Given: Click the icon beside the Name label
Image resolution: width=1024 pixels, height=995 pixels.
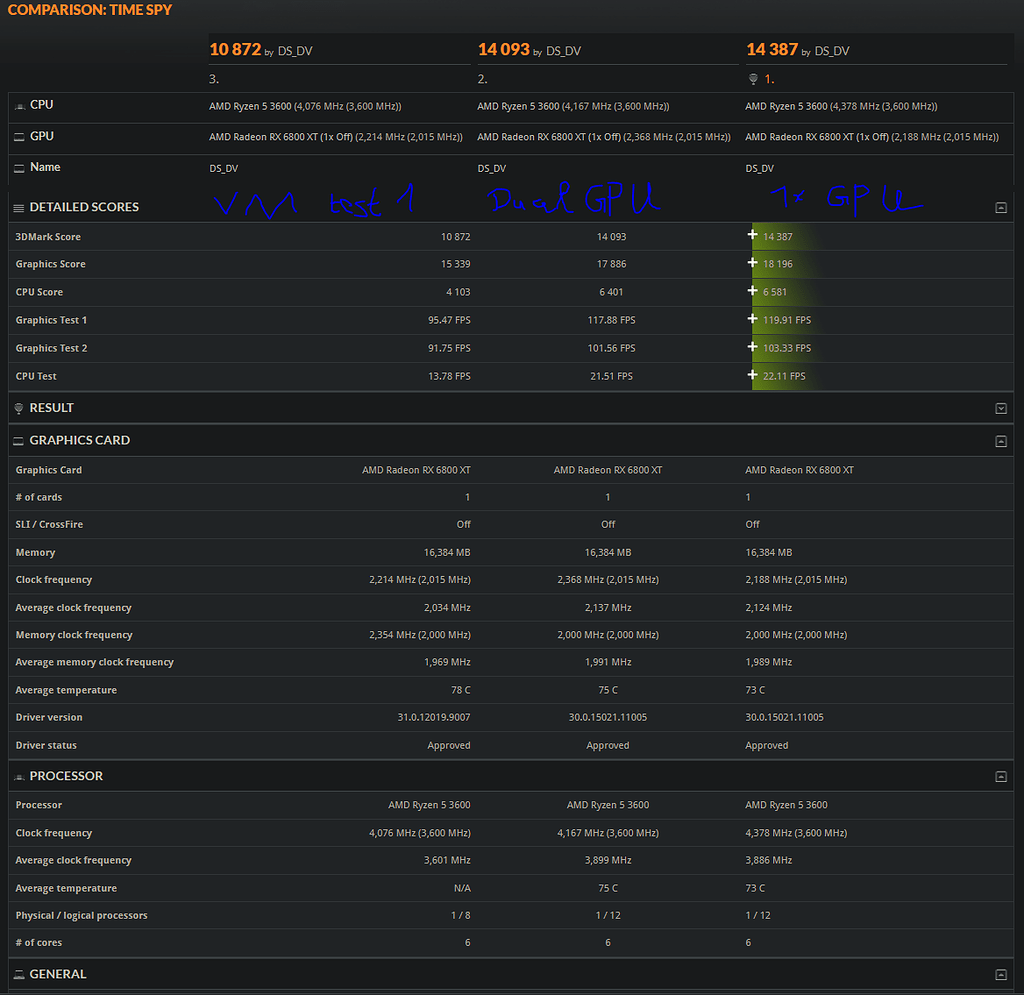Looking at the screenshot, I should click(x=19, y=168).
